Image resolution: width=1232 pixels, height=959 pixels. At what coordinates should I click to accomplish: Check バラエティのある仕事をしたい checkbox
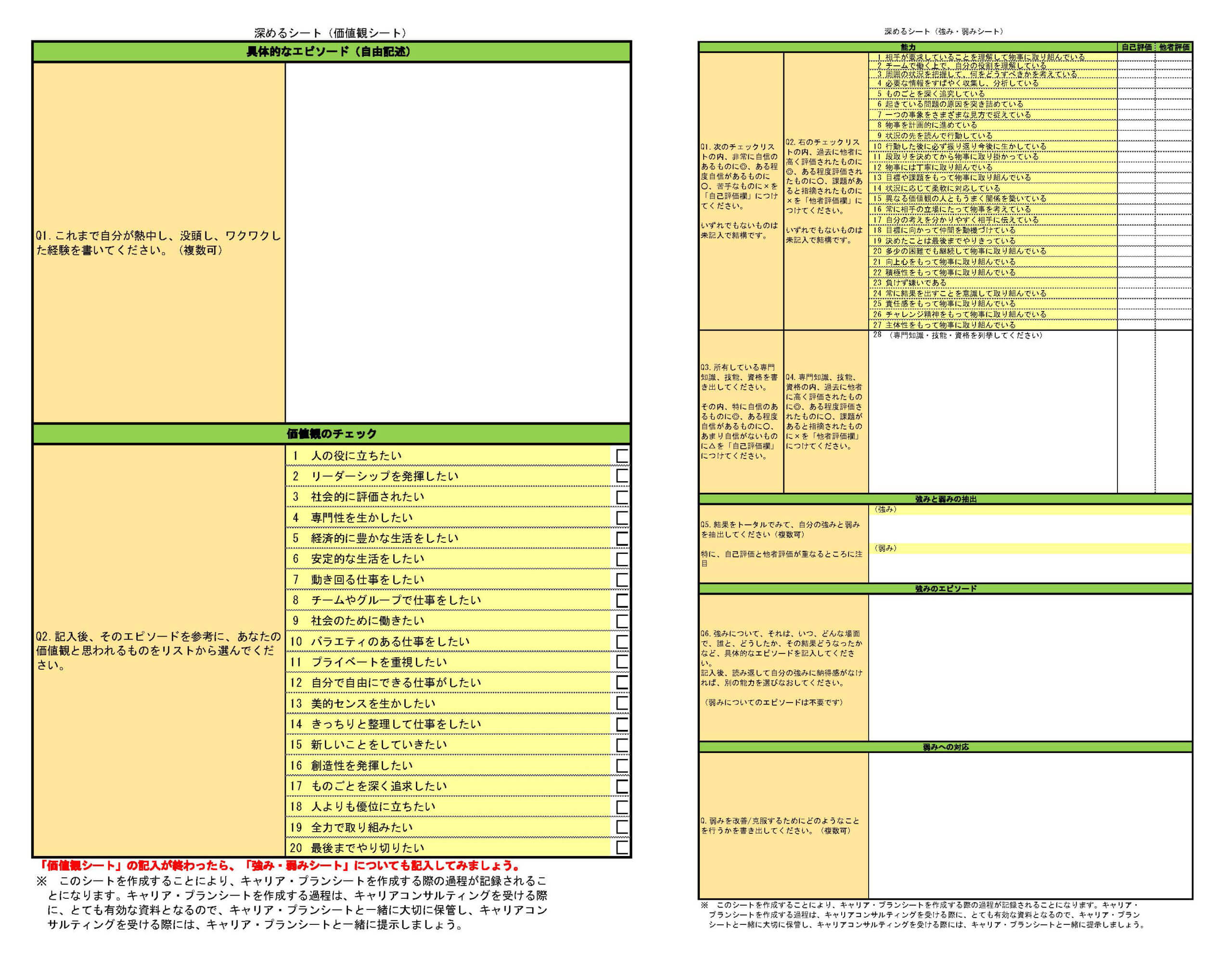(x=622, y=641)
